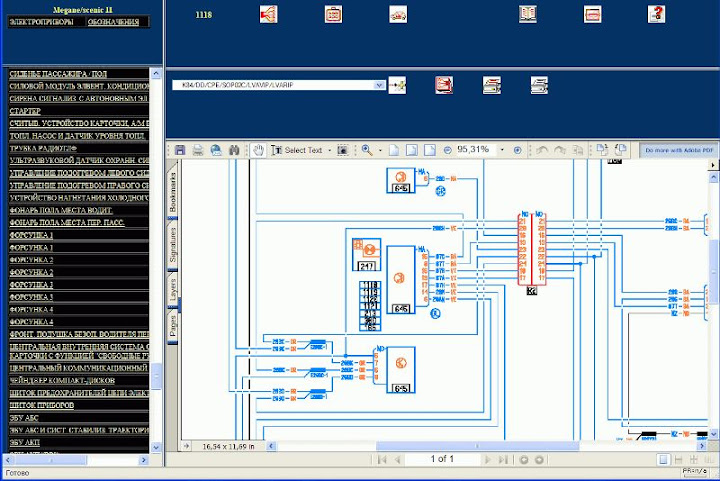
Task: Open the Zoom In tool dropdown arrow
Action: click(x=380, y=151)
